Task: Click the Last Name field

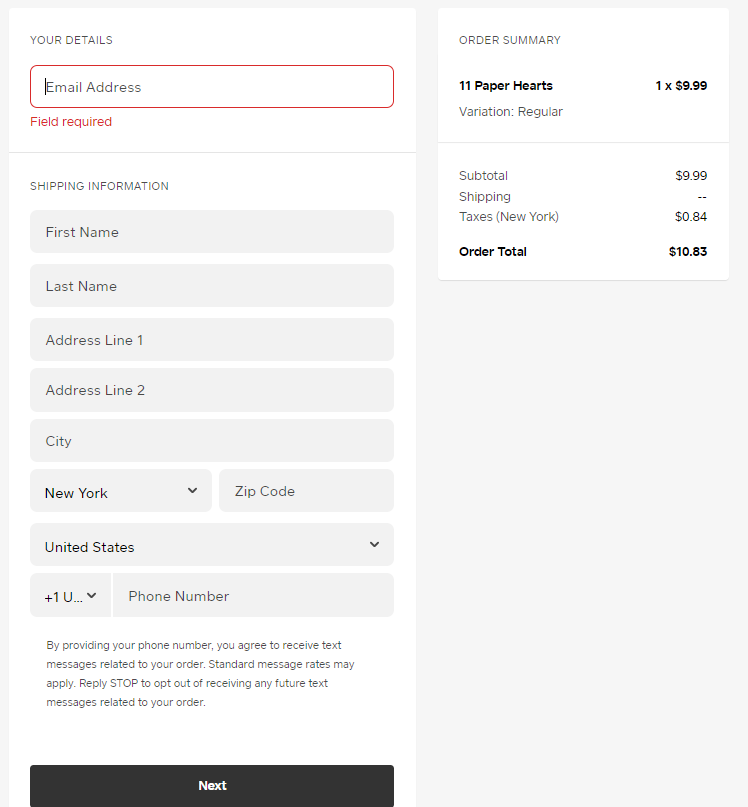Action: pyautogui.click(x=211, y=286)
